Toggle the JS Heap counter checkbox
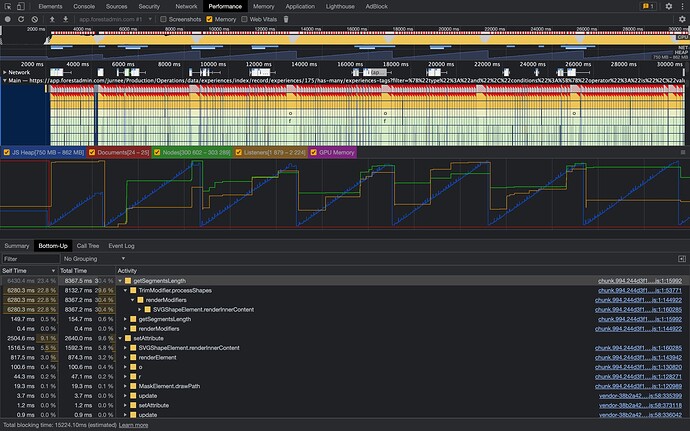Viewport: 690px width, 431px height. (x=7, y=152)
